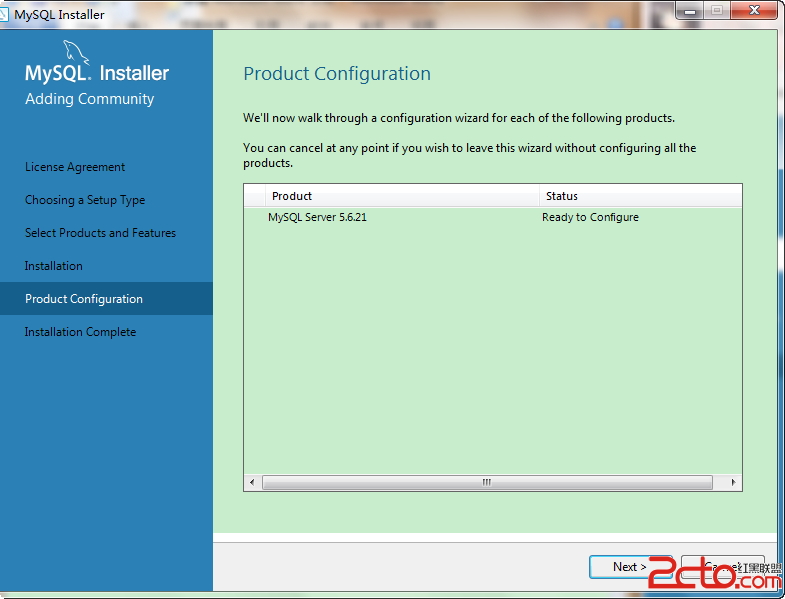The height and width of the screenshot is (599, 785).
Task: Click the Status column header
Action: (641, 196)
